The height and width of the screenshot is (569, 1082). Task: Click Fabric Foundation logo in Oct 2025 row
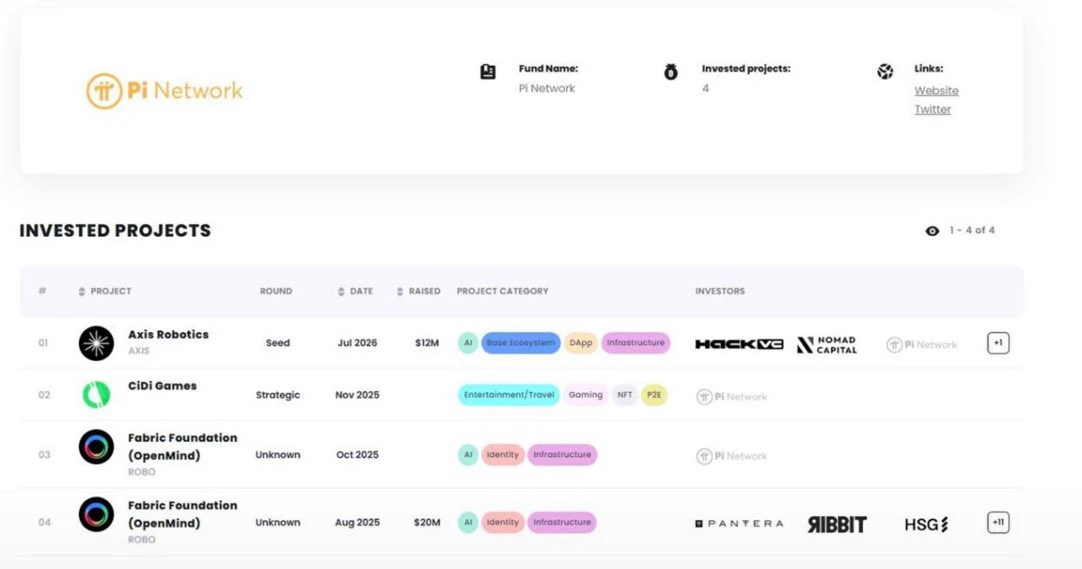[x=96, y=447]
